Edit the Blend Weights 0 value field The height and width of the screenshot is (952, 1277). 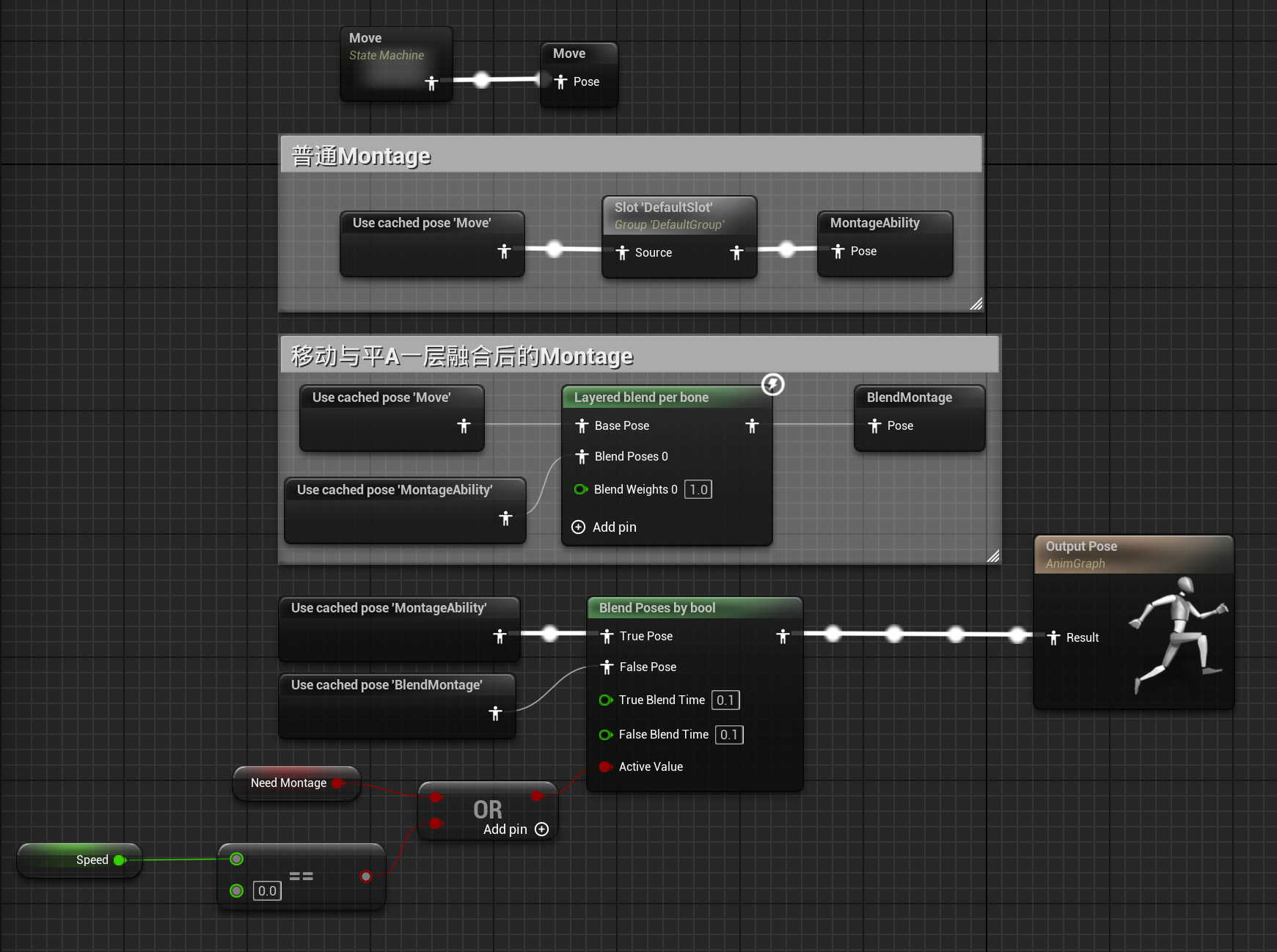(x=698, y=489)
